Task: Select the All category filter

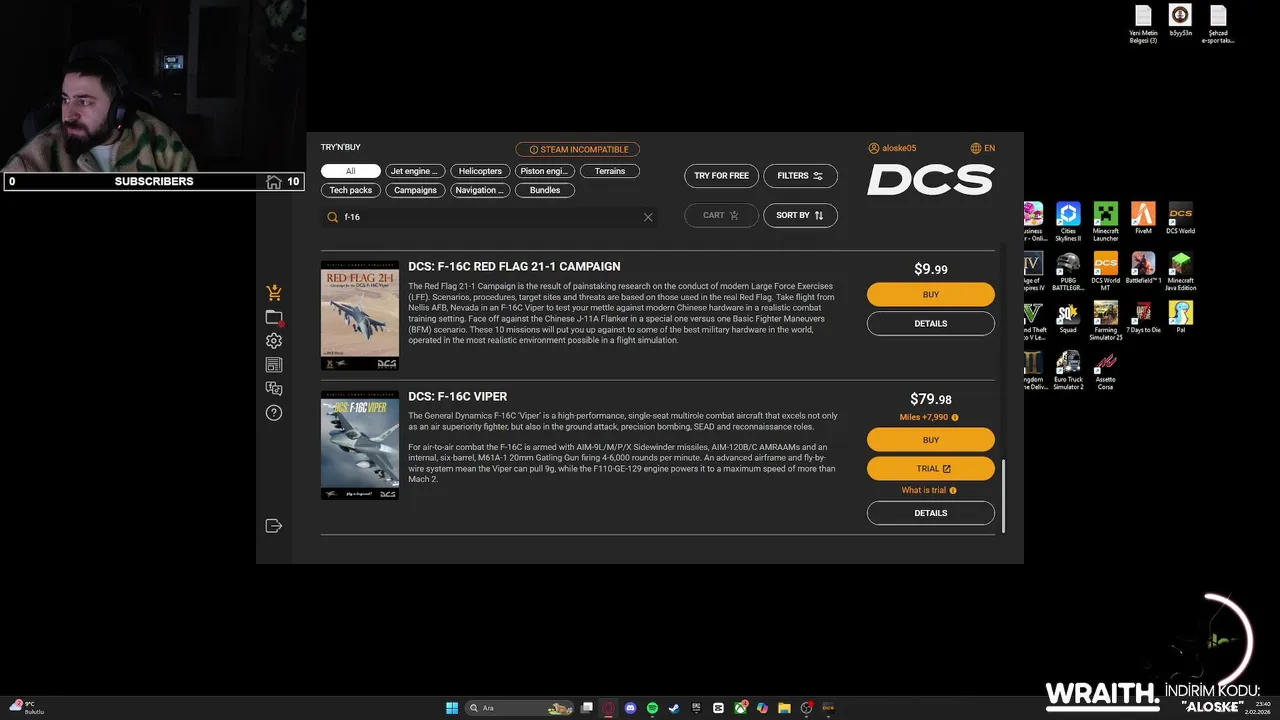Action: [351, 171]
